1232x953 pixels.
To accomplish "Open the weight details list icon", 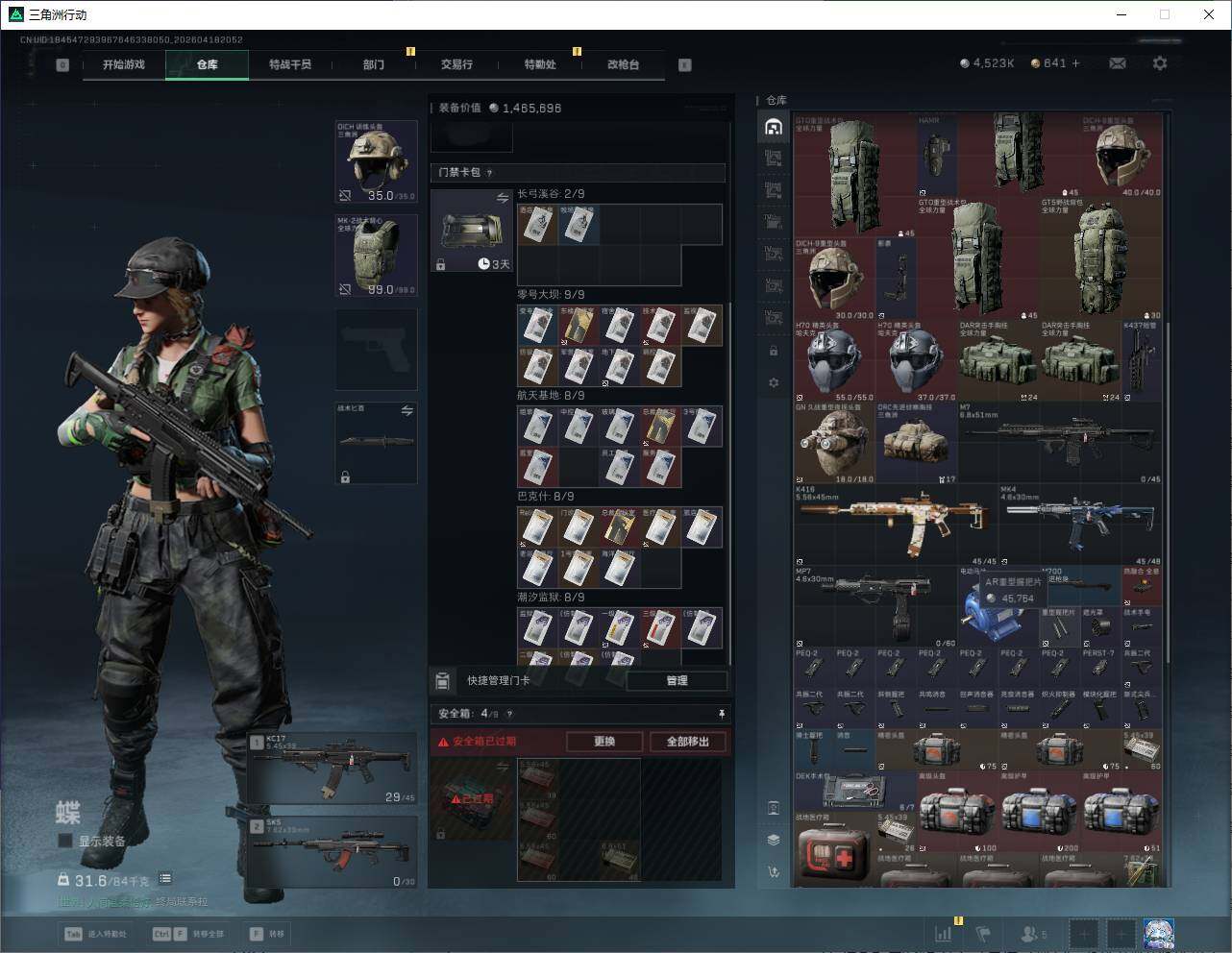I will 165,878.
